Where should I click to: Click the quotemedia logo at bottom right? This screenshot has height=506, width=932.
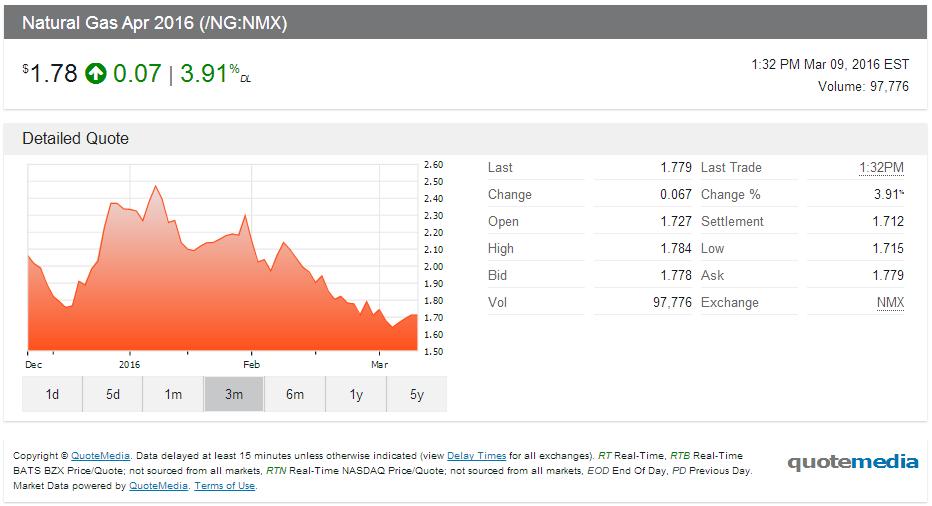point(852,462)
